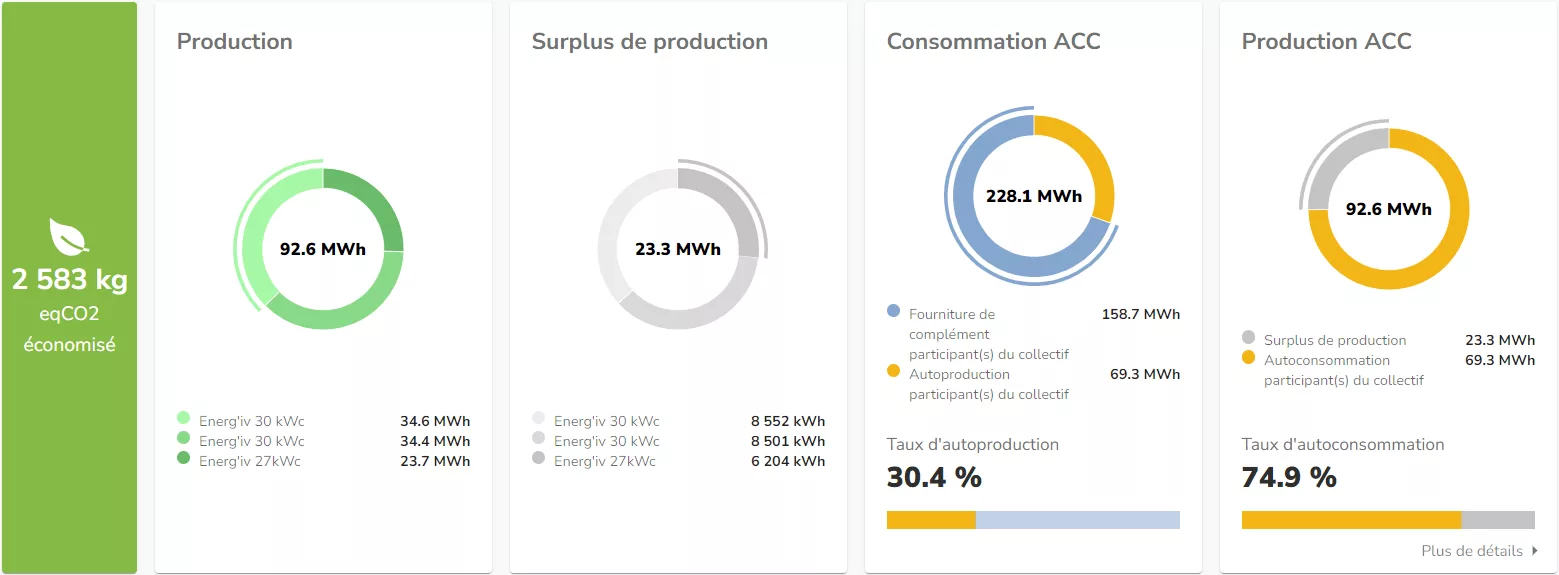Image resolution: width=1559 pixels, height=575 pixels.
Task: Click the "Taux d'autoproduction" progress bar
Action: [x=1033, y=520]
